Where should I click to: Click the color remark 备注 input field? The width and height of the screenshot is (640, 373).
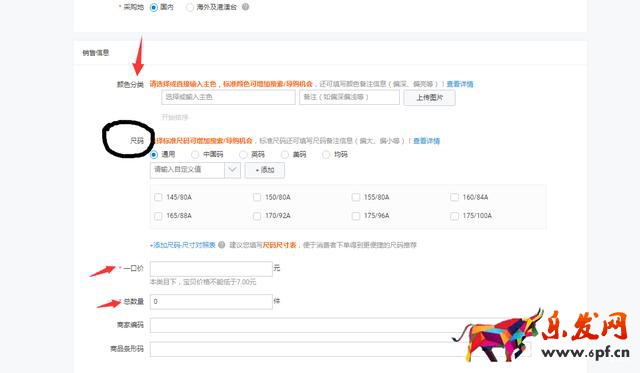[349, 97]
